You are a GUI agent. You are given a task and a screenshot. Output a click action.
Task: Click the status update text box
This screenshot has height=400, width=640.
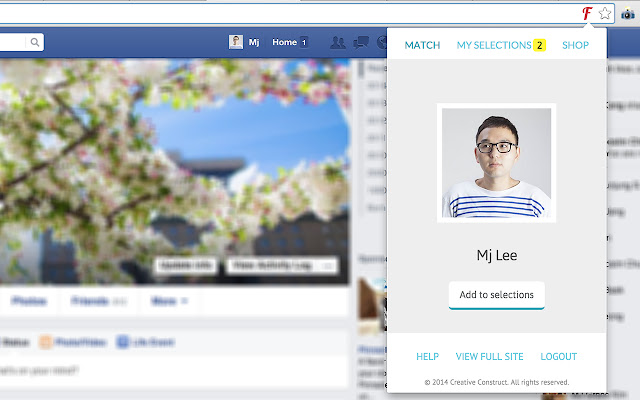[x=173, y=371]
